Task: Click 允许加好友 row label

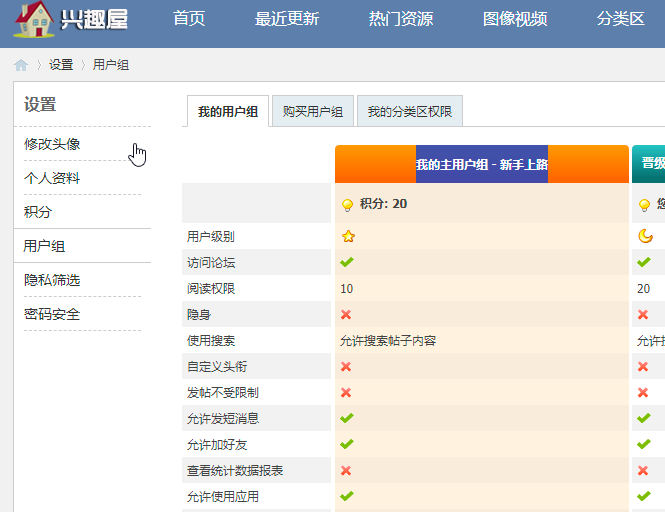Action: (217, 445)
